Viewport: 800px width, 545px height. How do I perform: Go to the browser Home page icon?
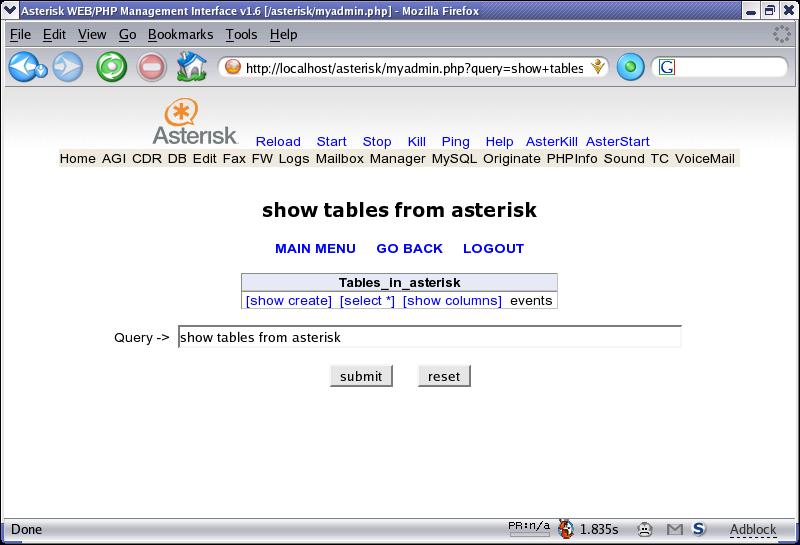pyautogui.click(x=191, y=67)
